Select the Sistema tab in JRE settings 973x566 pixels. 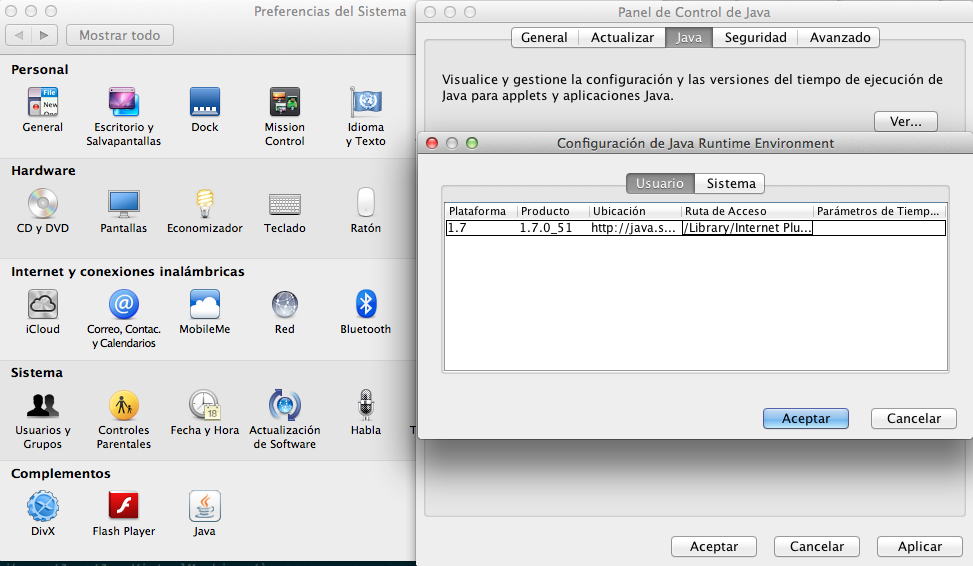coord(731,183)
